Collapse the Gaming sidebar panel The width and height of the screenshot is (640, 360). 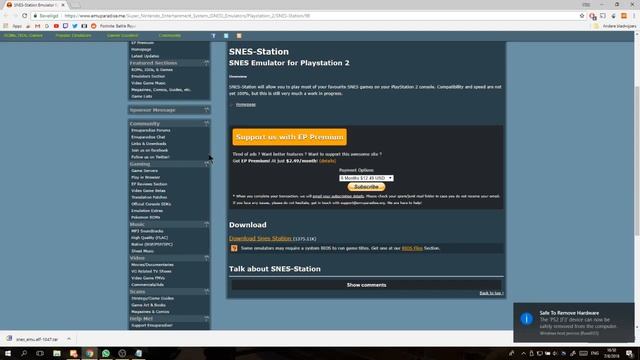[207, 164]
